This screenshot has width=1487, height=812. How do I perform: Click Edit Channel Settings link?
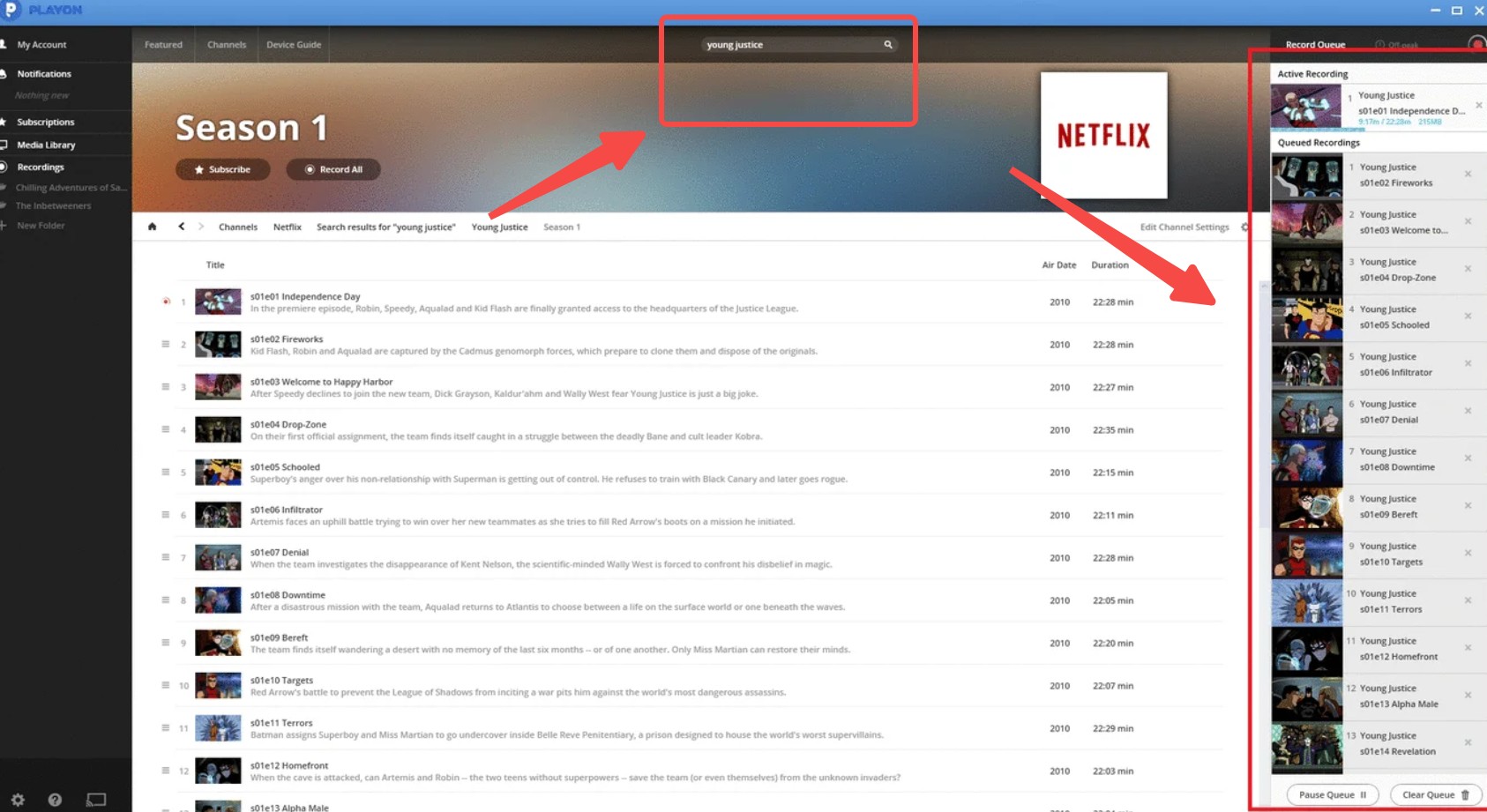1184,227
